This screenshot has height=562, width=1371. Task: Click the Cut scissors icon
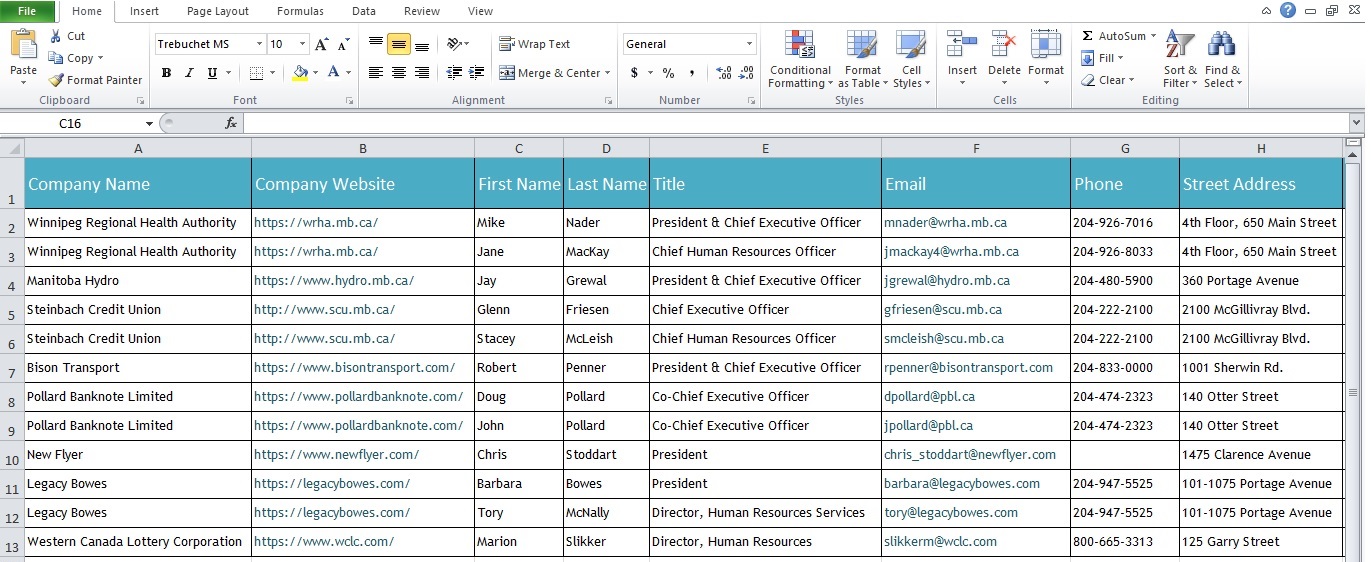pos(56,36)
